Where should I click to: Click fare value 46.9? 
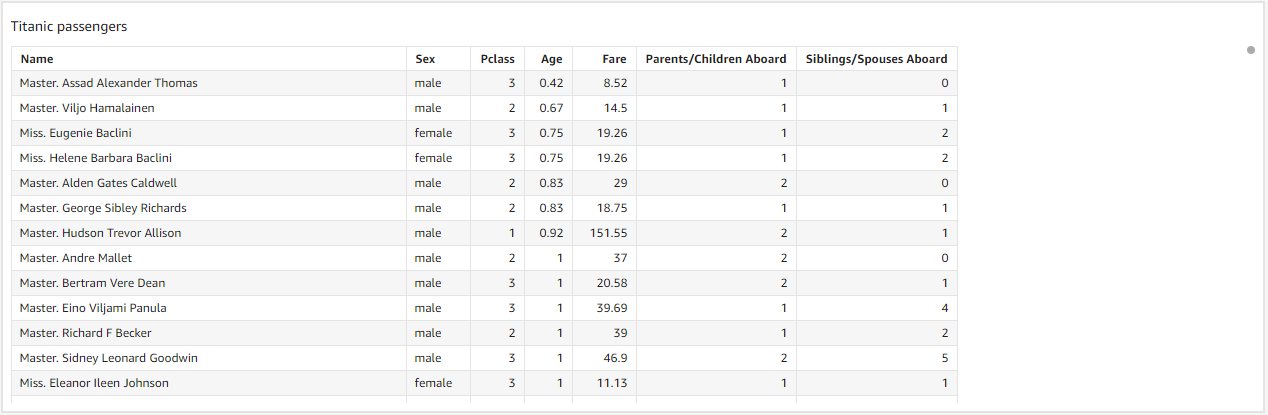click(x=615, y=358)
